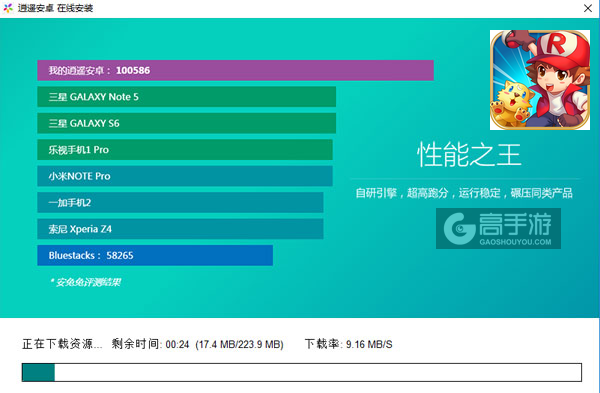Click the cartoon game character thumbnail
This screenshot has width=600, height=393.
pyautogui.click(x=540, y=80)
